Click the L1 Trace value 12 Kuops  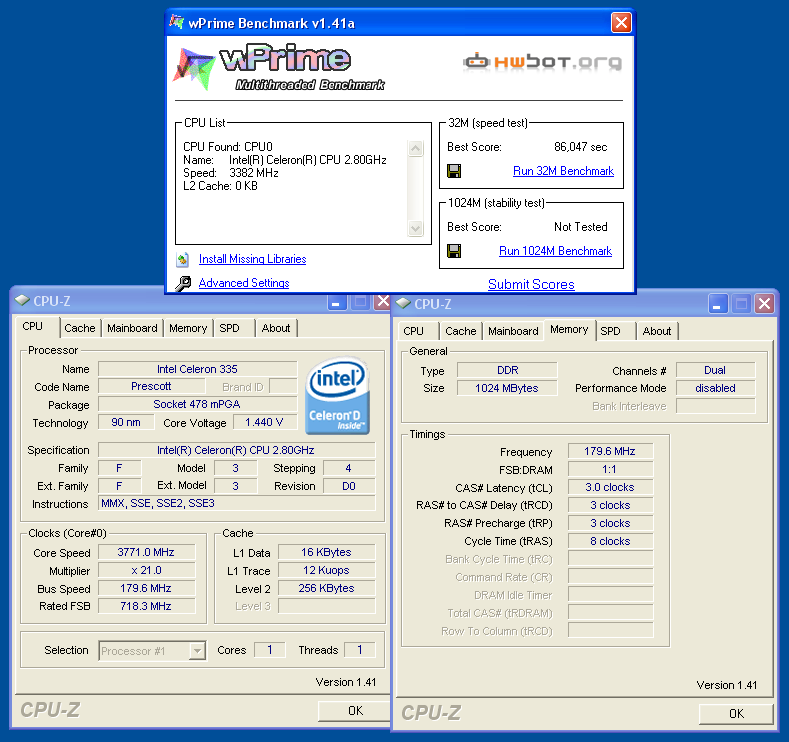[327, 570]
